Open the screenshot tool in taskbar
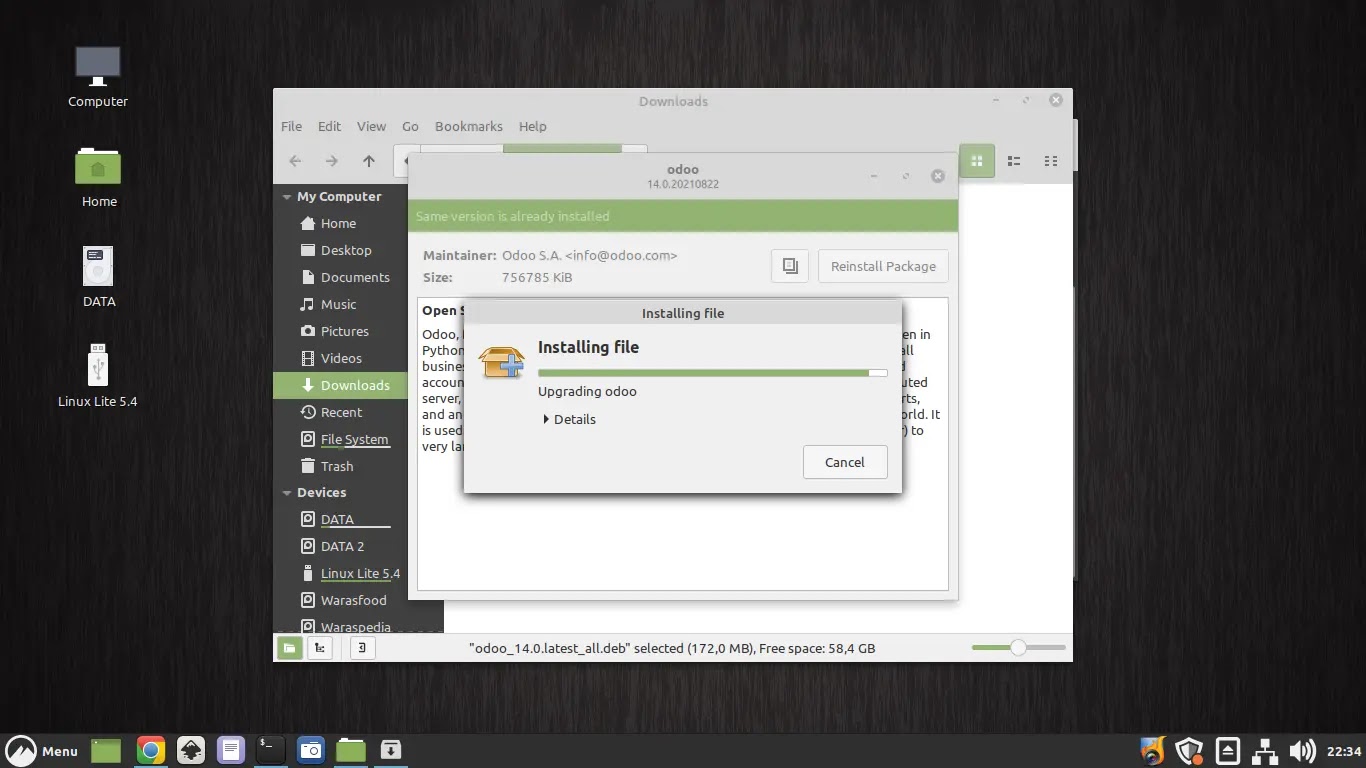 click(311, 750)
